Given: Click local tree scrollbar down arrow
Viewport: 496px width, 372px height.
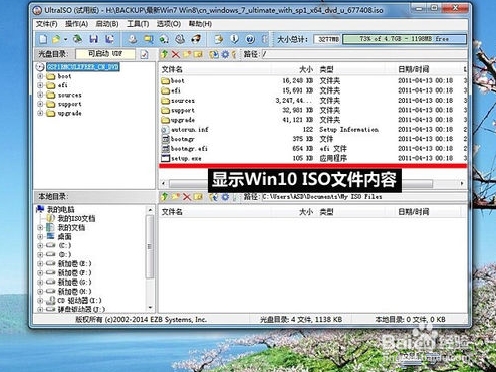Looking at the screenshot, I should click(150, 308).
